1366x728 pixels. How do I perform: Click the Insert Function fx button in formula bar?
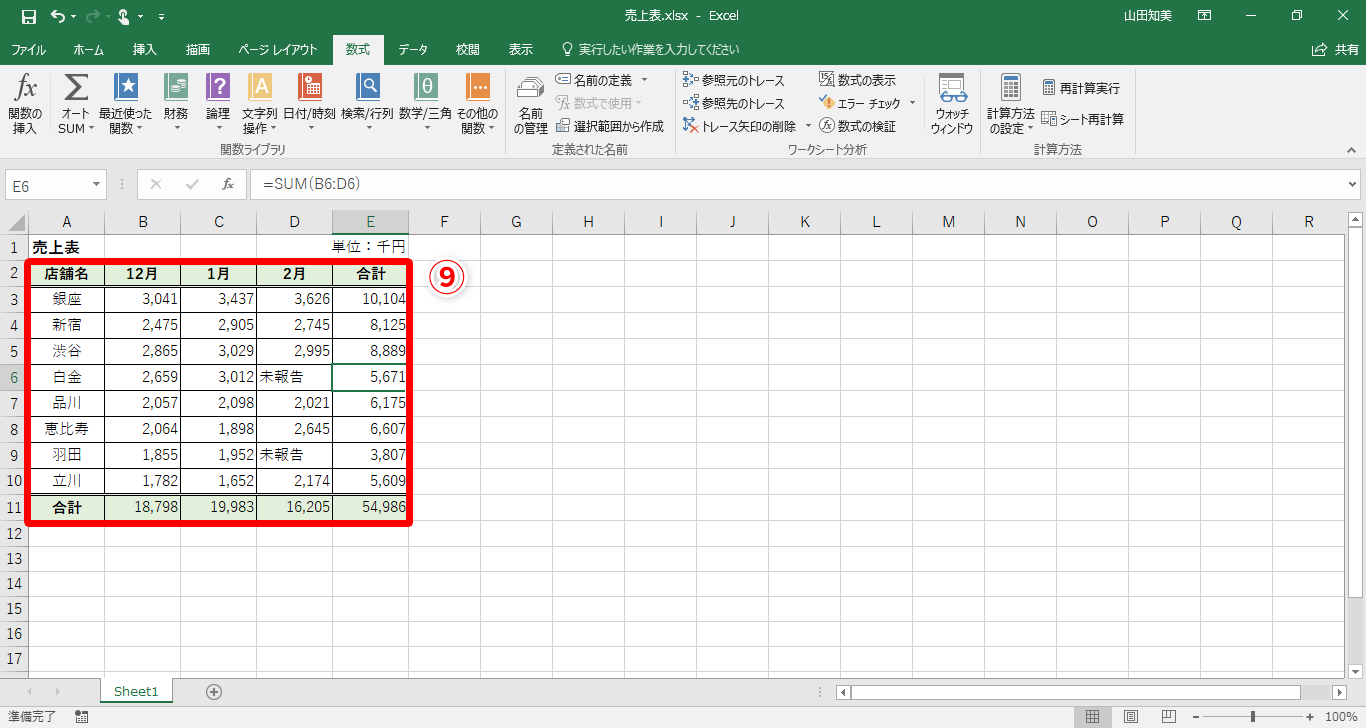228,184
